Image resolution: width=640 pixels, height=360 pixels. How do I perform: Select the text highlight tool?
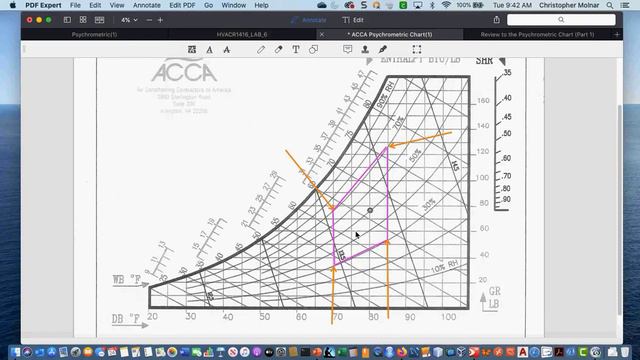click(x=192, y=50)
